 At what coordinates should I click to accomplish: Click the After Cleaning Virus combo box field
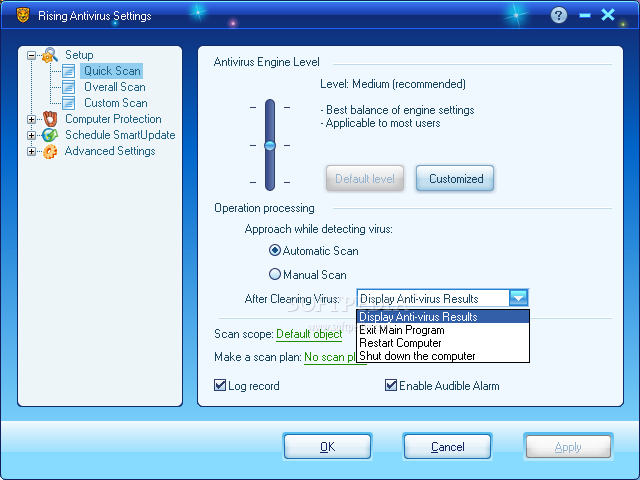pos(442,298)
